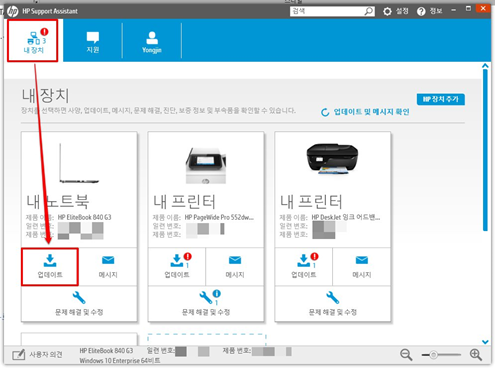The image size is (495, 368).
Task: Select the DeskJet printer image
Action: [x=332, y=159]
